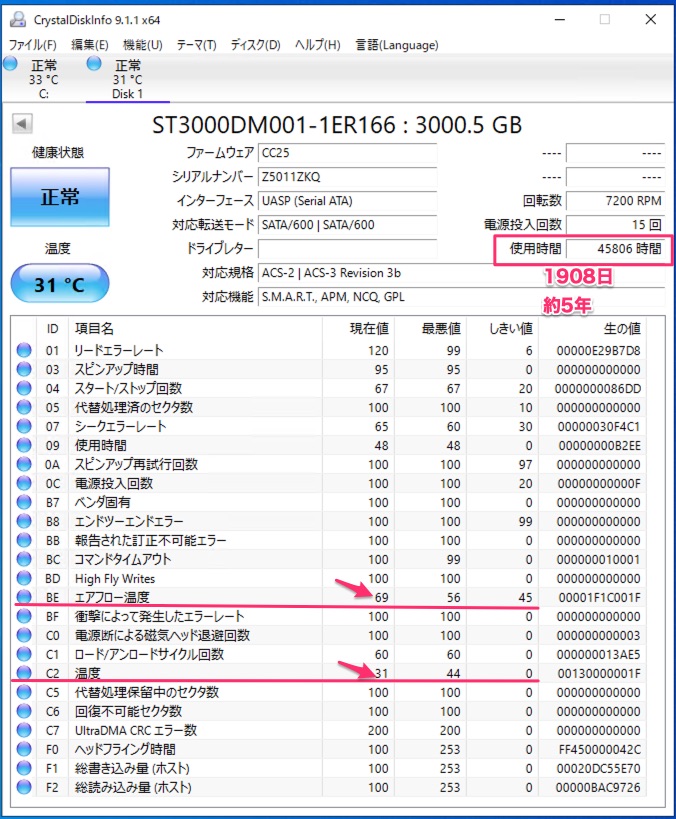Click the status orb for ID C6 回復不可能セクタ数

pos(24,711)
